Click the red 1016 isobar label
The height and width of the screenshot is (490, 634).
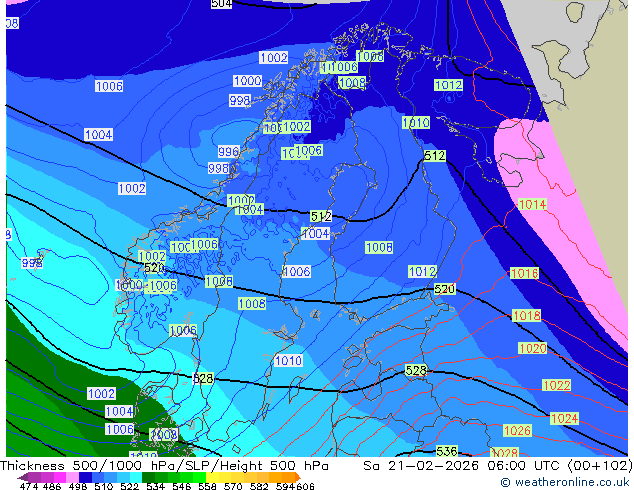(x=524, y=274)
